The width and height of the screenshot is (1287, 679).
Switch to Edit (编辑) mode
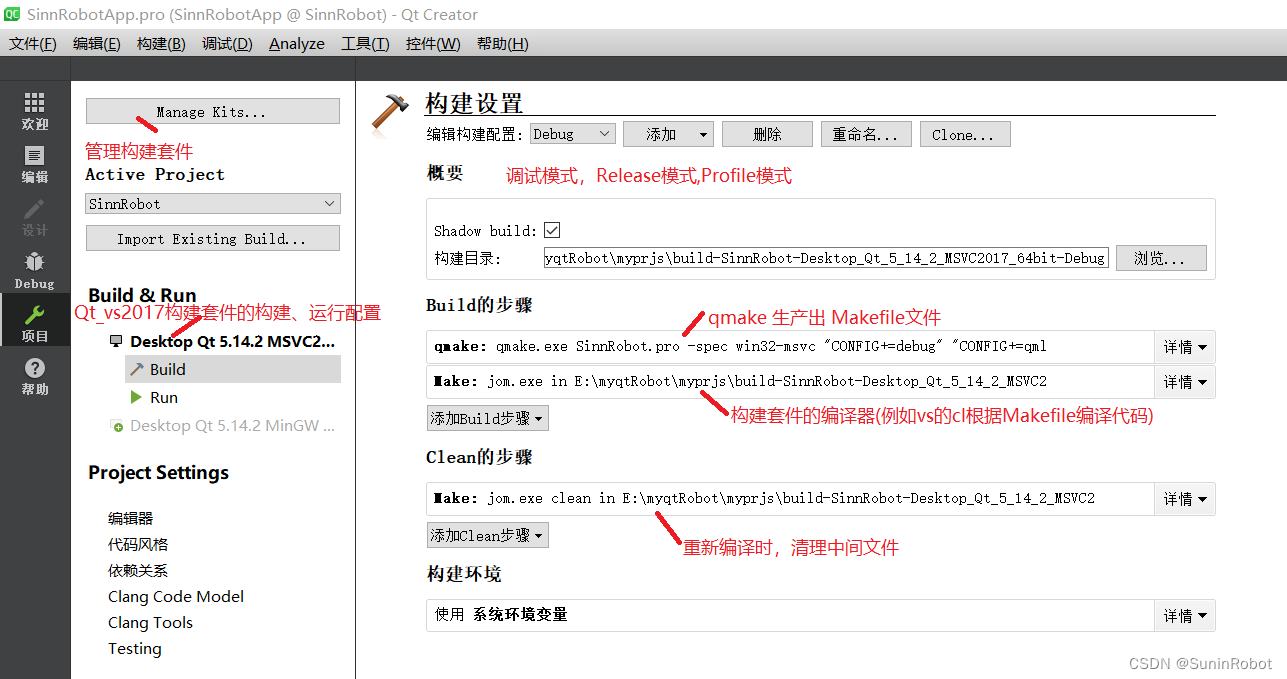pos(35,165)
